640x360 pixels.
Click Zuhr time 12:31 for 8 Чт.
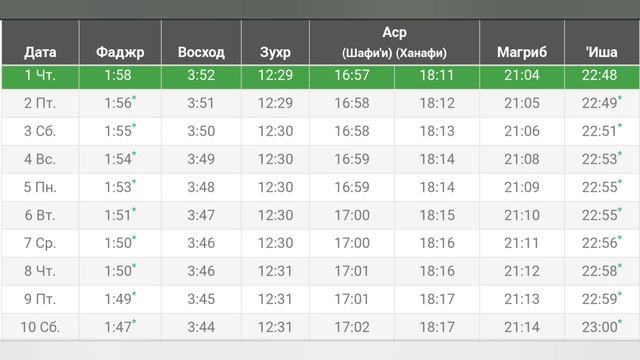276,271
